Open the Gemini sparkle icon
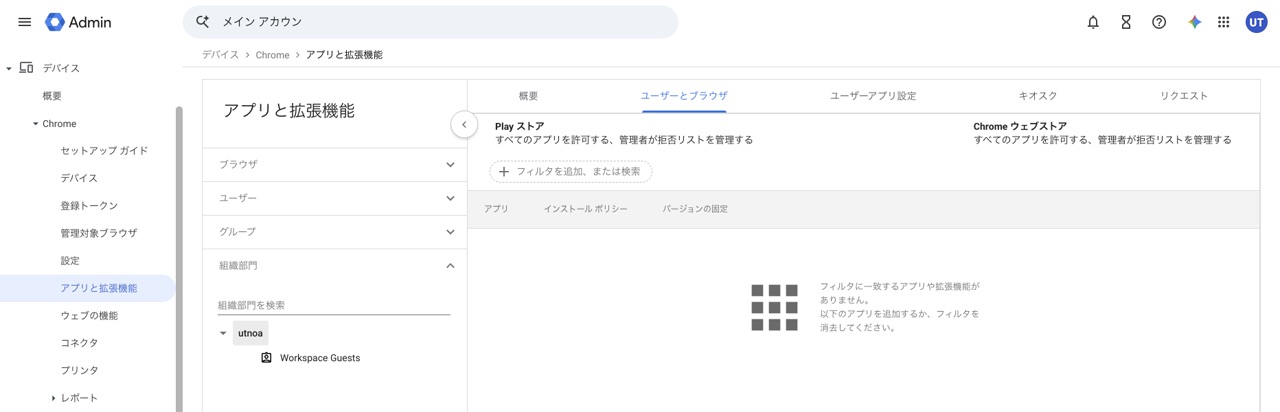This screenshot has width=1280, height=412. click(1194, 22)
